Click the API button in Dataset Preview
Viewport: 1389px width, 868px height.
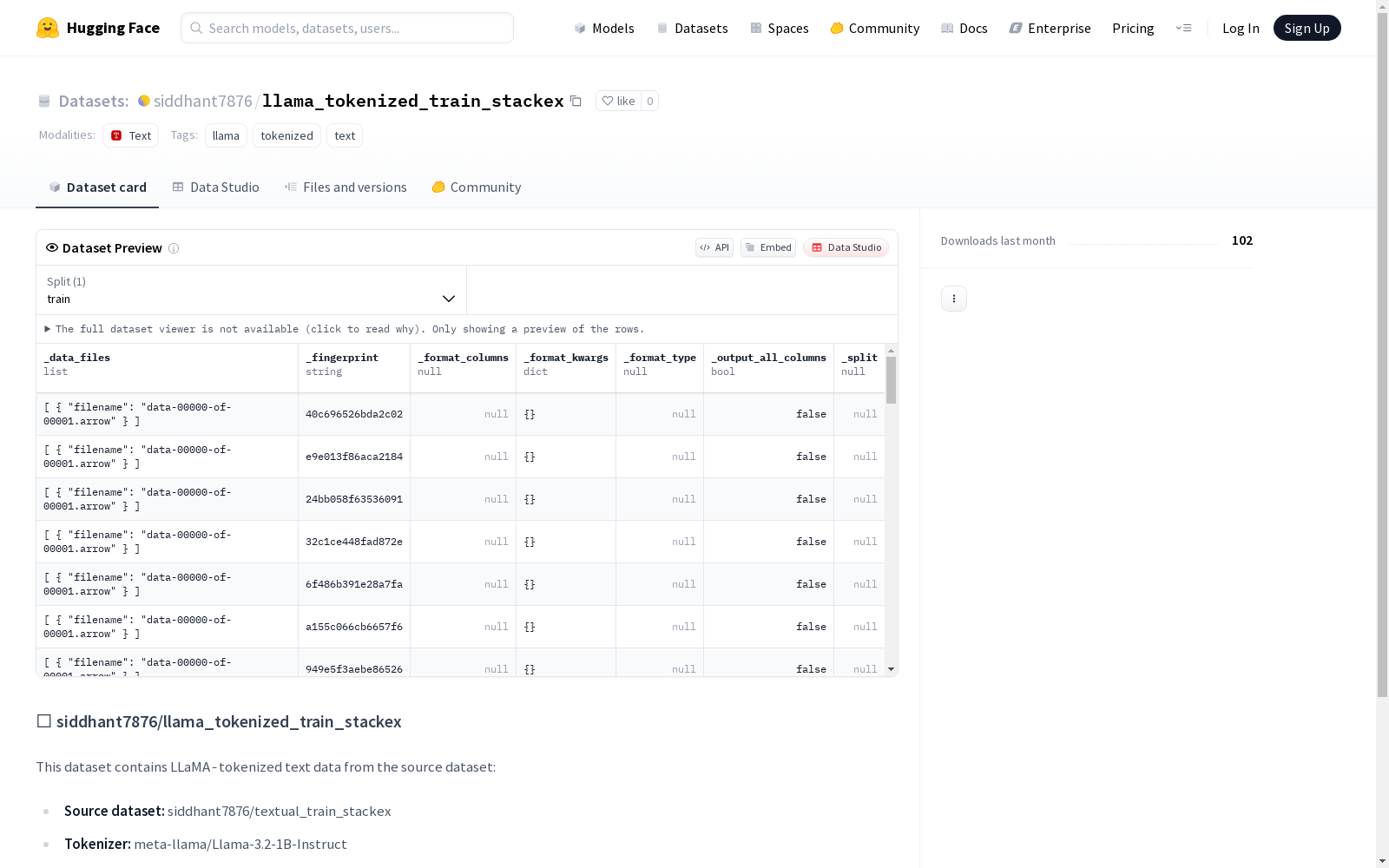pyautogui.click(x=714, y=247)
